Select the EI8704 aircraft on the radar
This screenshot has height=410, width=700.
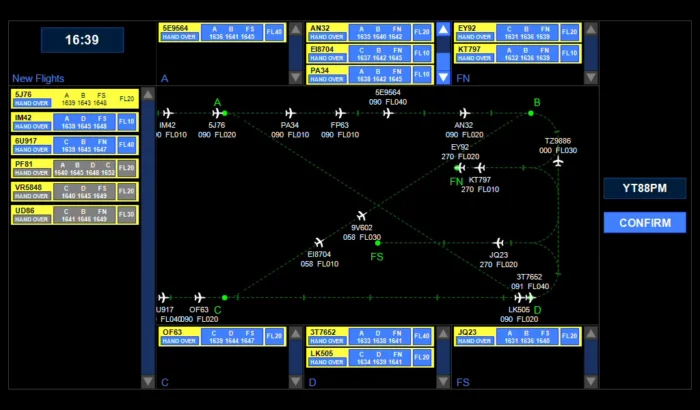click(319, 243)
